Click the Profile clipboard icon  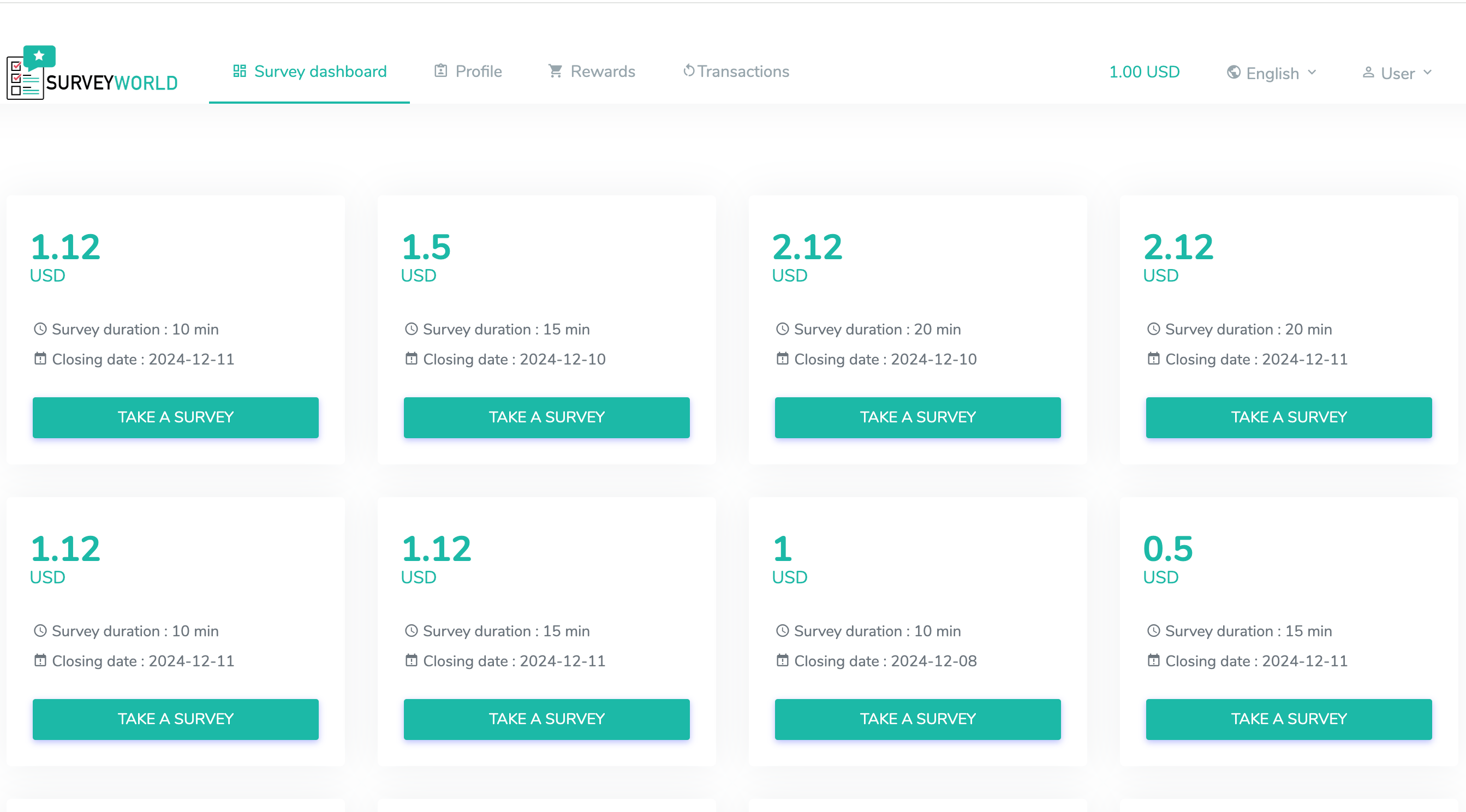[x=440, y=71]
